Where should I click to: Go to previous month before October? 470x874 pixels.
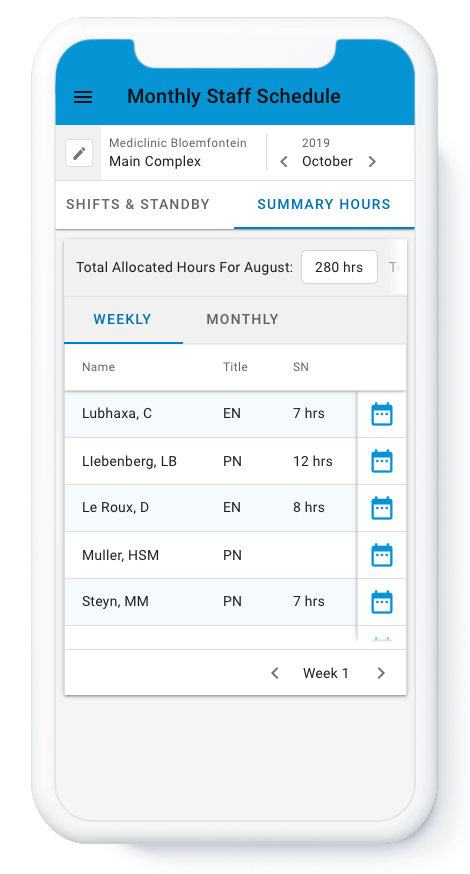(284, 162)
